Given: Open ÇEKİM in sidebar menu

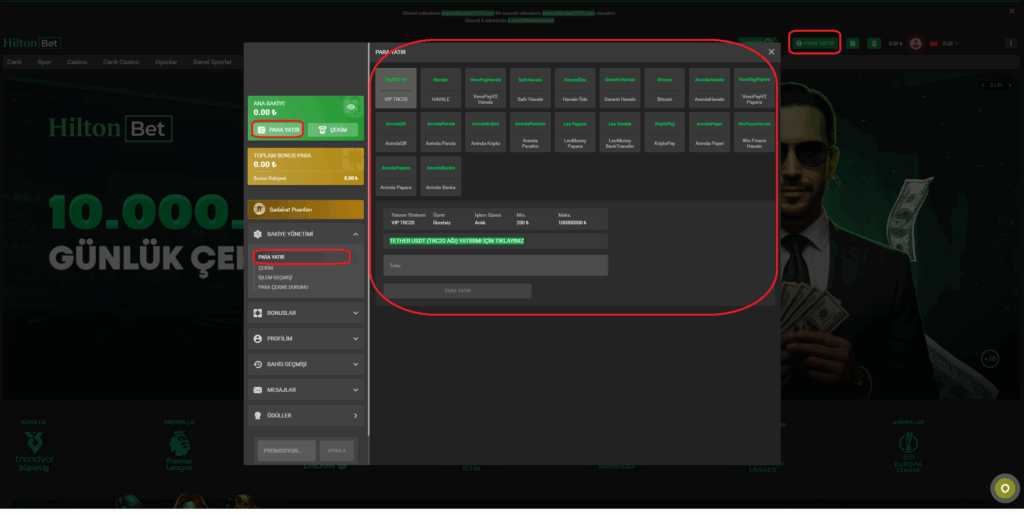Looking at the screenshot, I should (x=266, y=268).
